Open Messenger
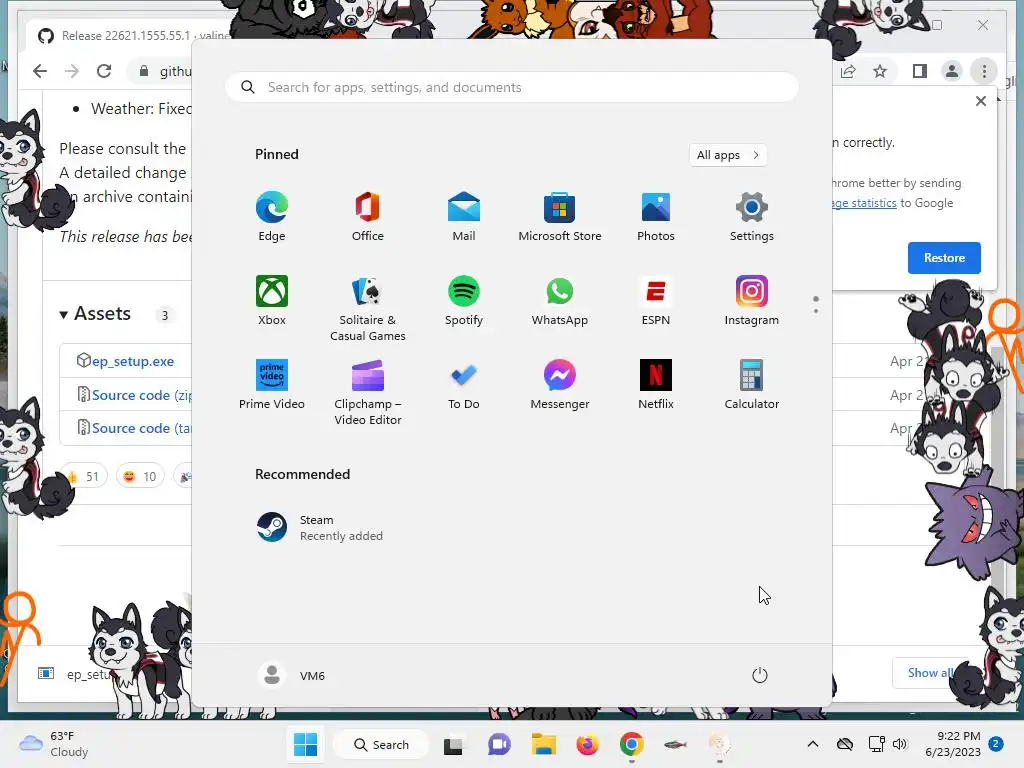1024x768 pixels. (560, 385)
